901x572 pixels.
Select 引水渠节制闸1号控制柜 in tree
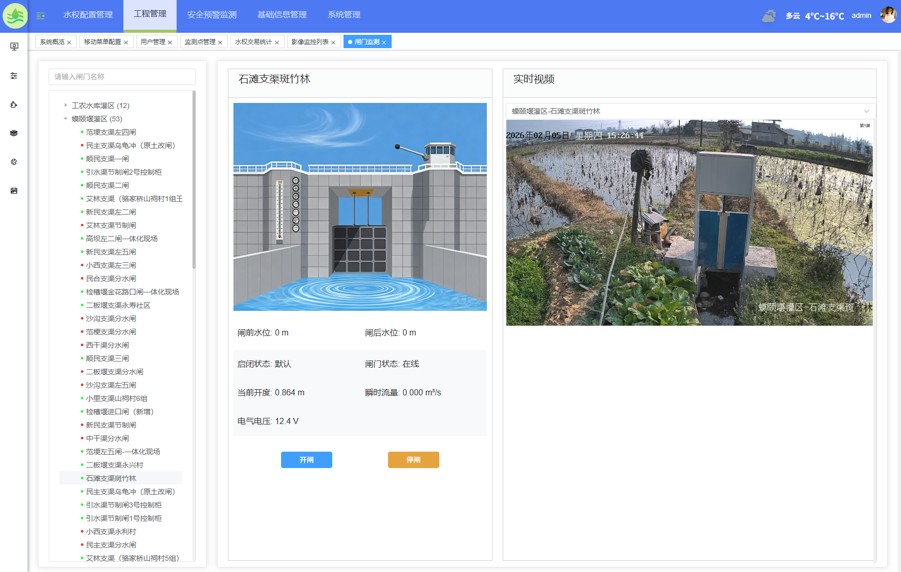[x=124, y=518]
